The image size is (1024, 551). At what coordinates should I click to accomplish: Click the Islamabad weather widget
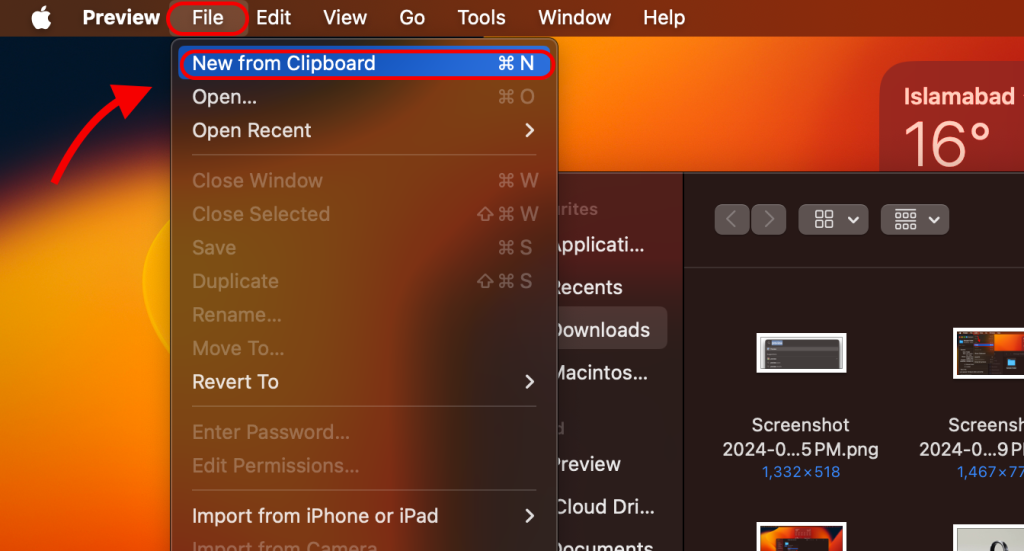click(x=952, y=117)
